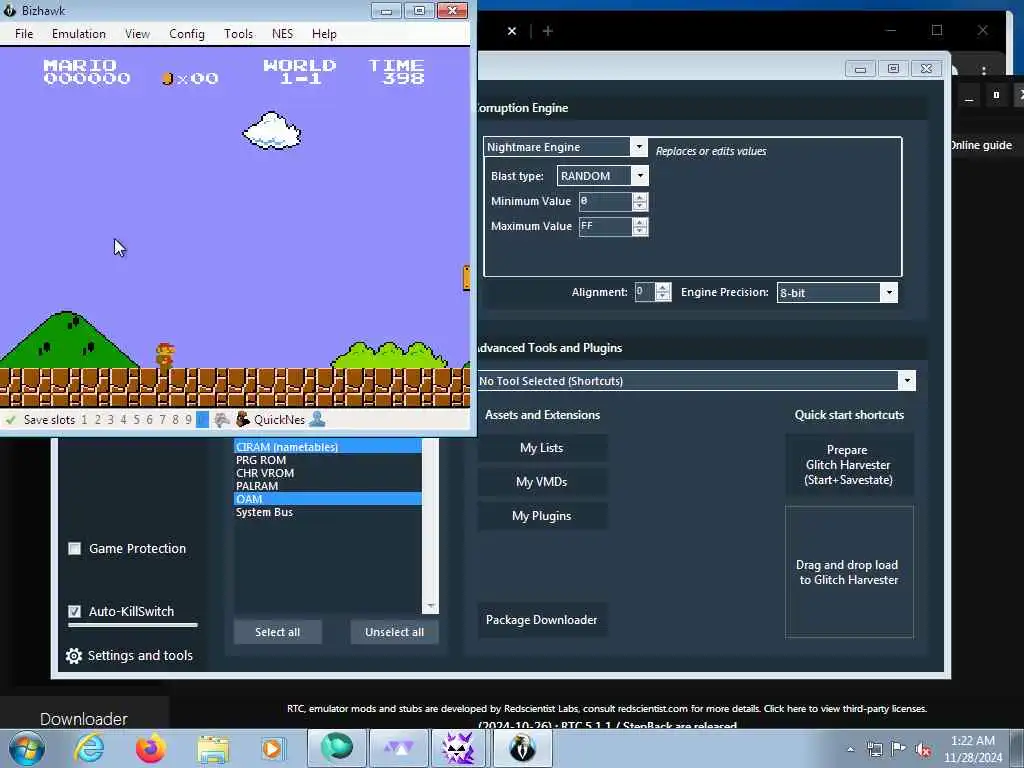Click Unselect all memory domains

[394, 632]
